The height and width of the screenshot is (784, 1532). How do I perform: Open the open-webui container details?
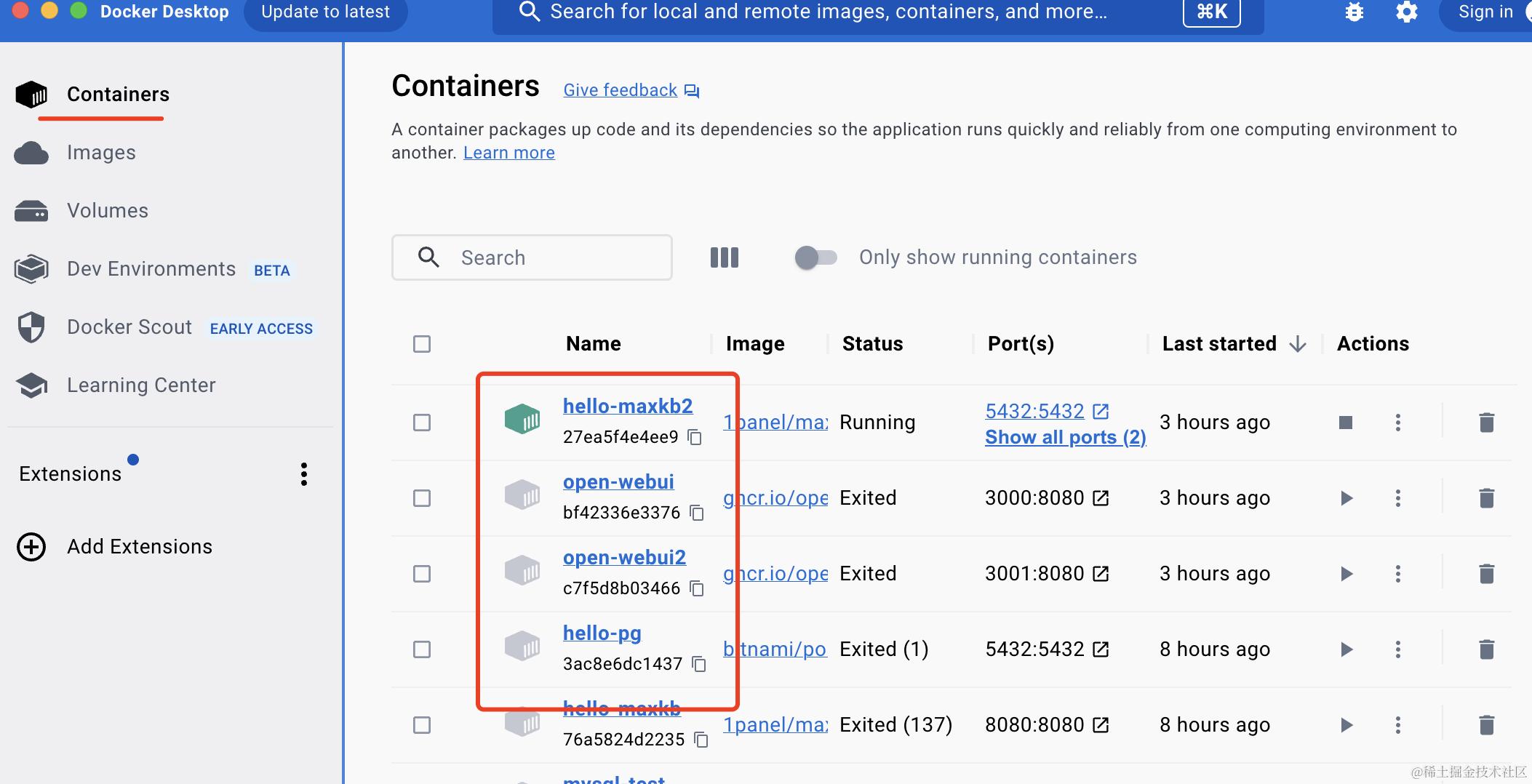[618, 481]
